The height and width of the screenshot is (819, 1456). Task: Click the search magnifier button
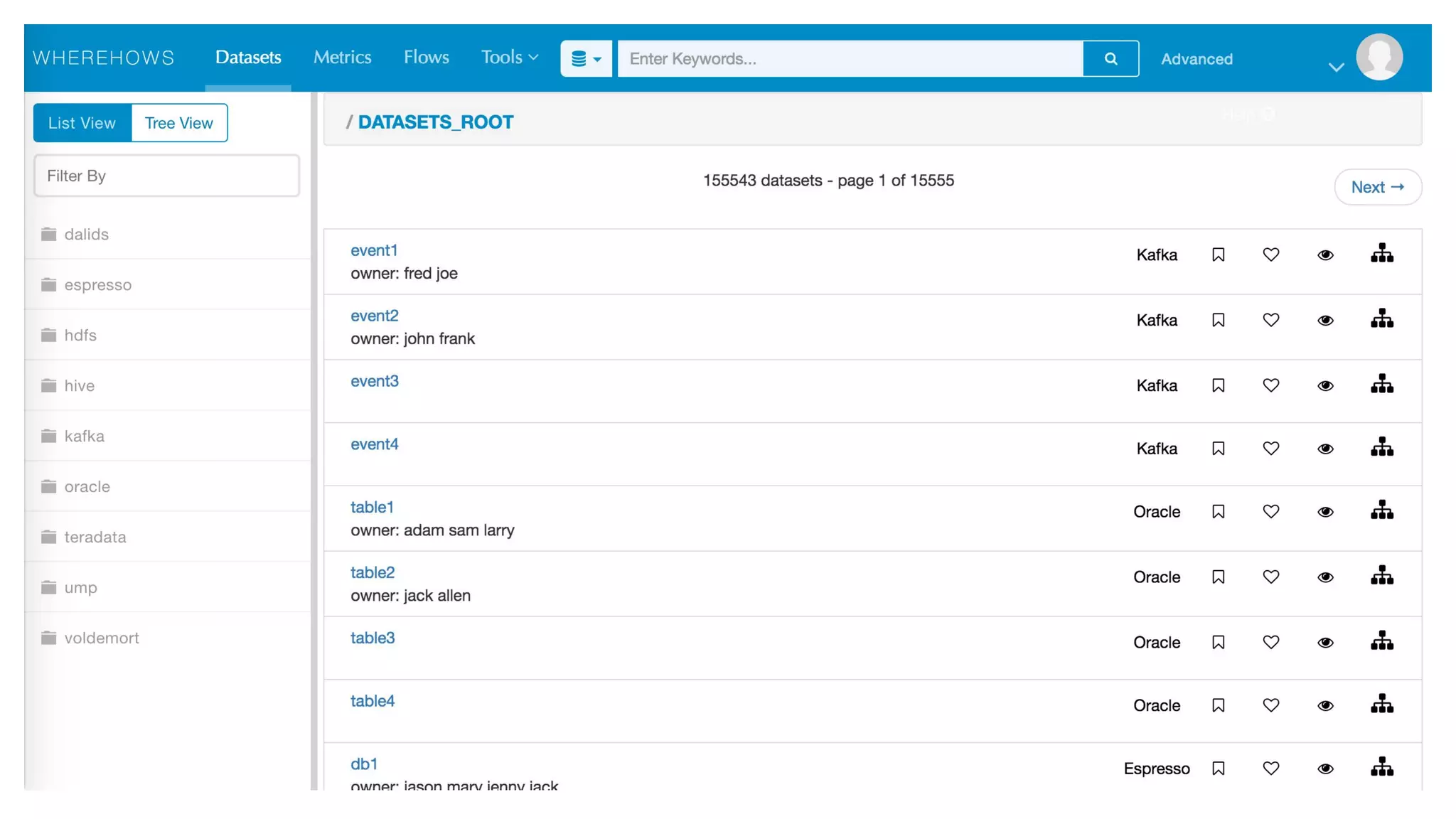[1110, 58]
